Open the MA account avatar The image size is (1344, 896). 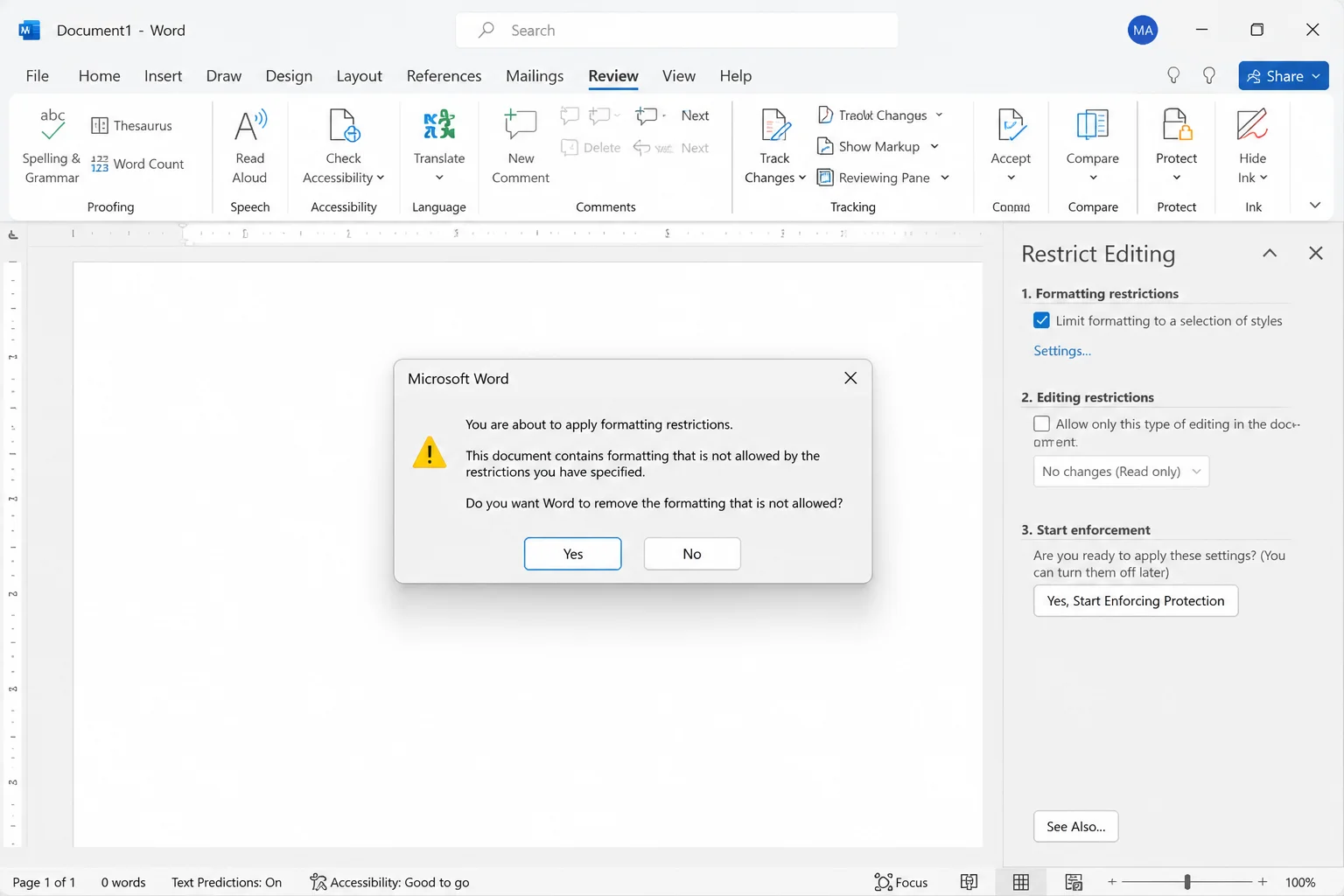click(1143, 30)
